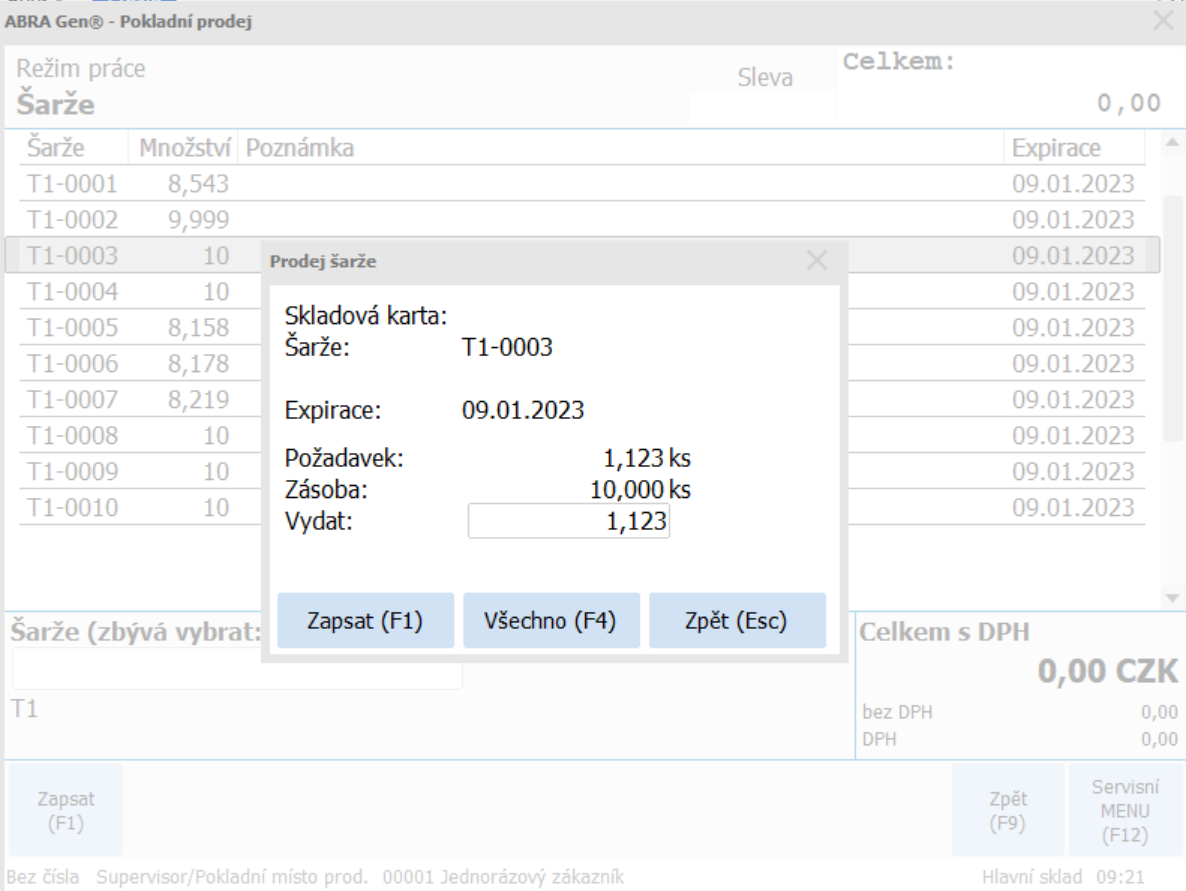The height and width of the screenshot is (891, 1186).
Task: Click the Vydat quantity input field
Action: 569,521
